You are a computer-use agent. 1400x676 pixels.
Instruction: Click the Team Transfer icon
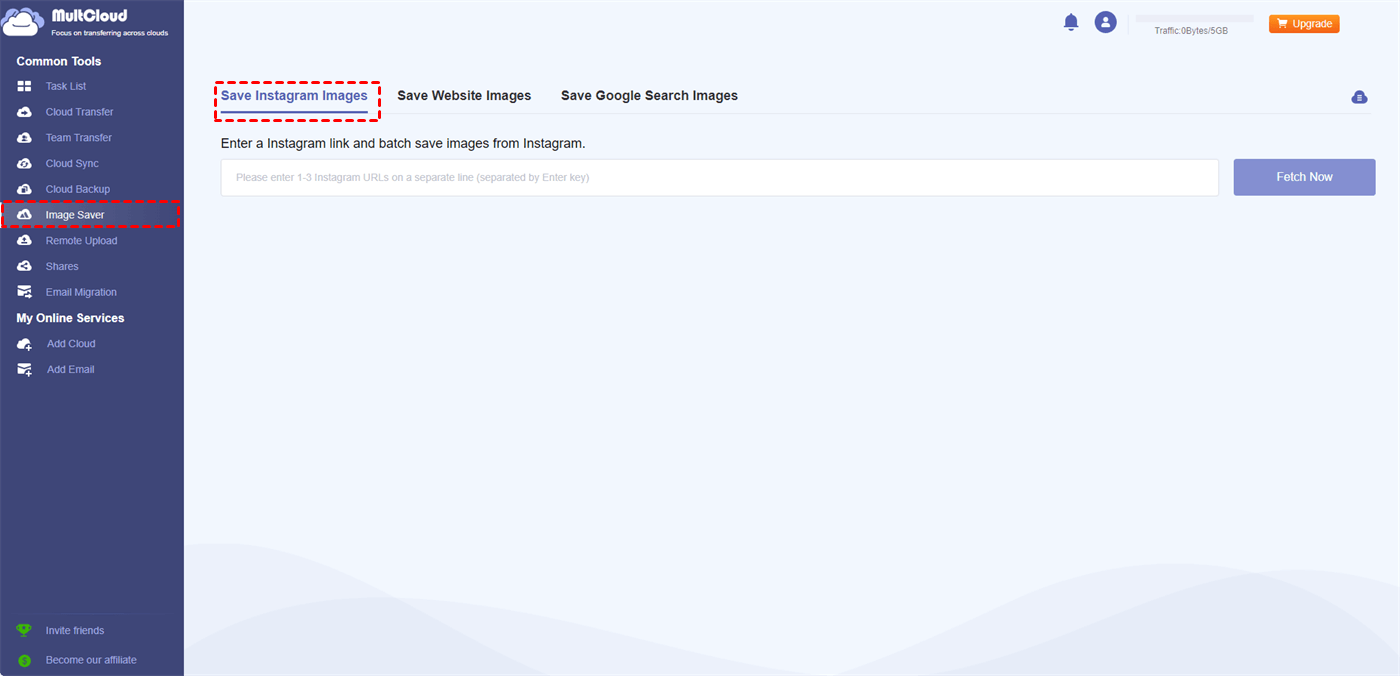(24, 138)
